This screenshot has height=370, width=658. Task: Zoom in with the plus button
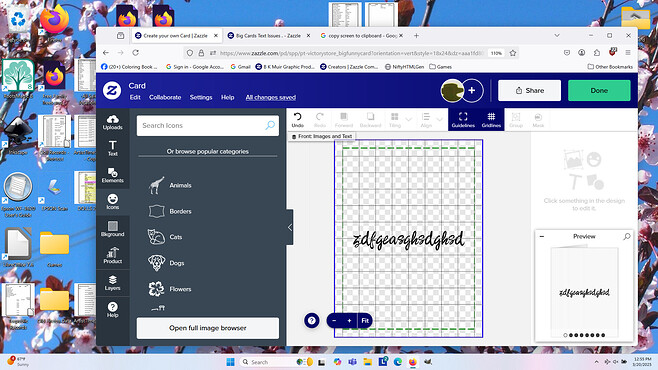(349, 320)
